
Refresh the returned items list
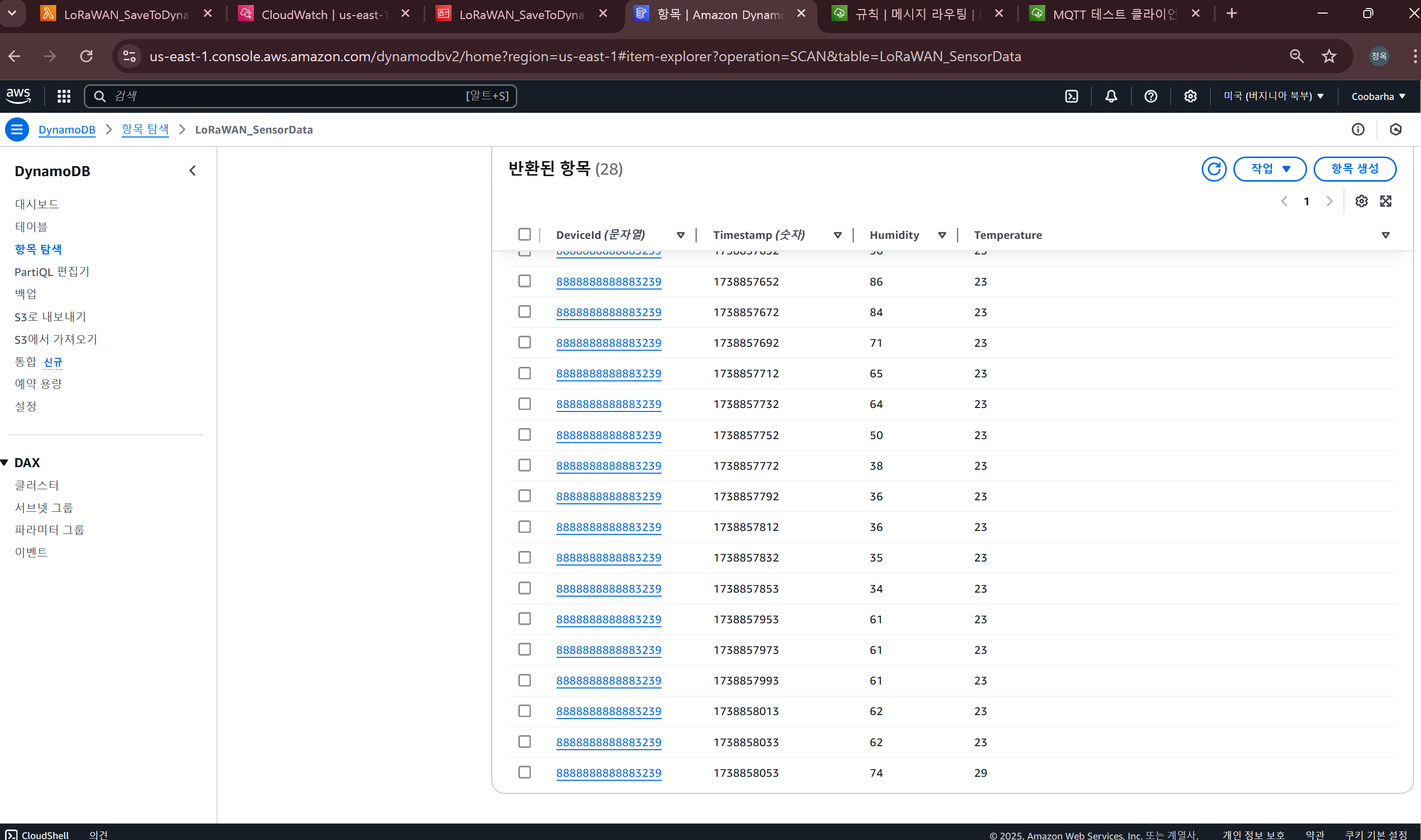click(1214, 169)
